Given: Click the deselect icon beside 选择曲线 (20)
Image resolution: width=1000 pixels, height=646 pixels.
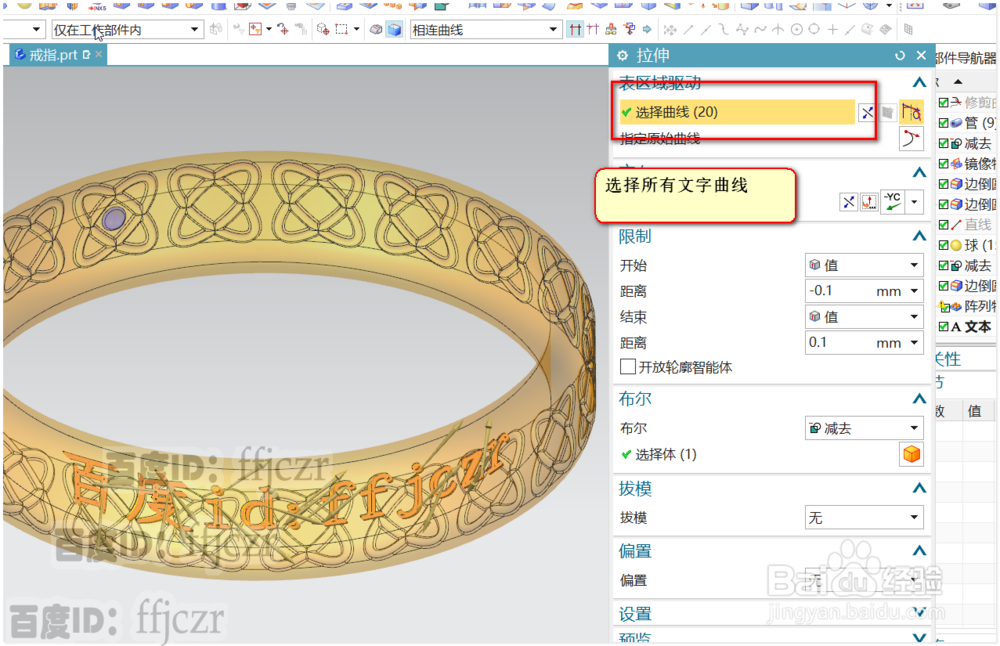Looking at the screenshot, I should tap(867, 112).
